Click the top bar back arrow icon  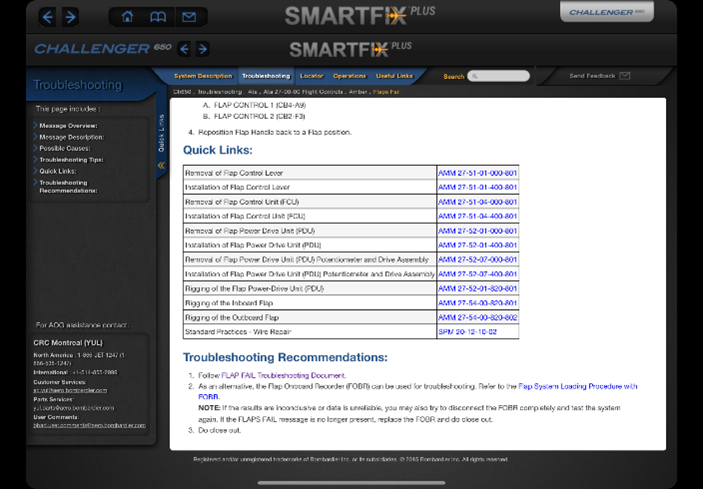pyautogui.click(x=48, y=17)
